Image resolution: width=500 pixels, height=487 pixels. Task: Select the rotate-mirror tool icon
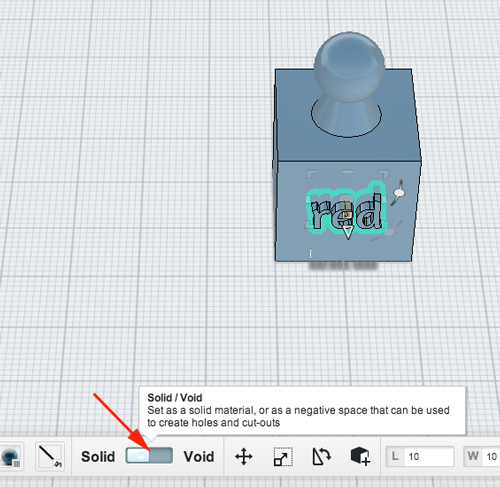[x=321, y=456]
